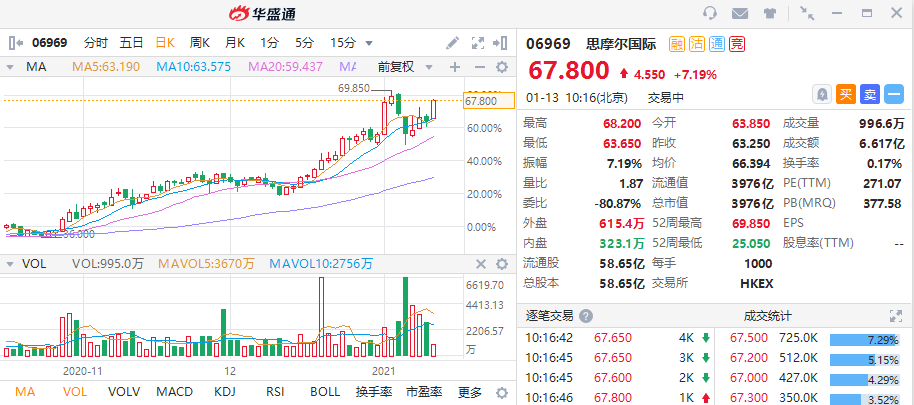Open 更多 more indicators list
The width and height of the screenshot is (914, 405).
pos(470,392)
